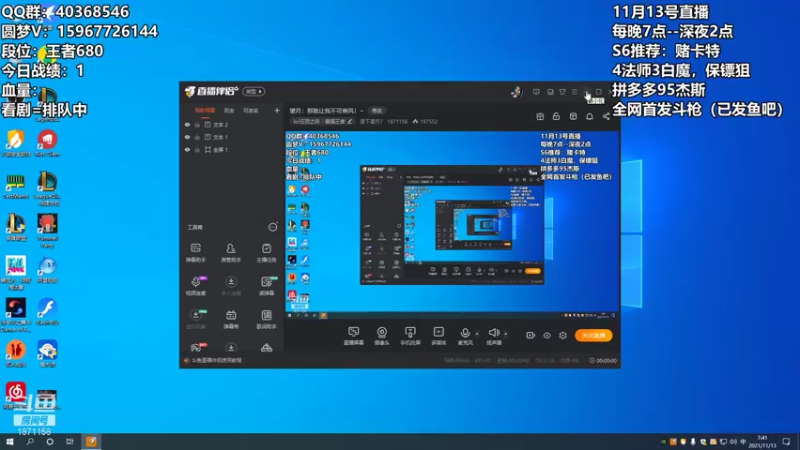Select the 文本 1 source row
800x450 pixels.
coord(232,137)
